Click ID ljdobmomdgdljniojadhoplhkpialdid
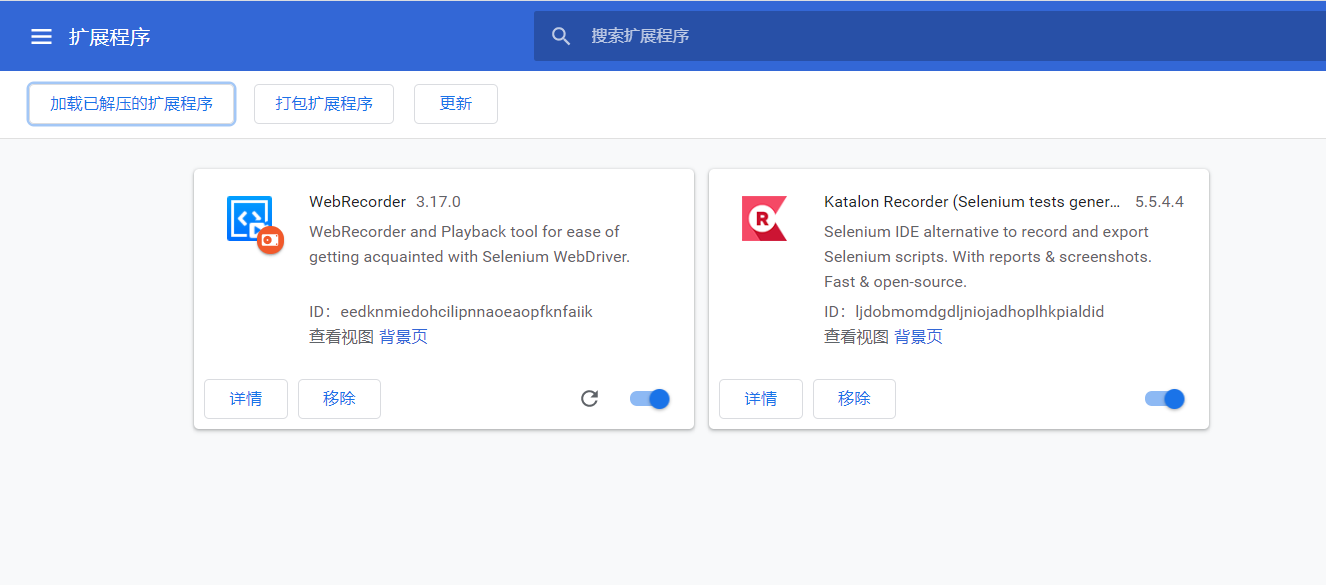Viewport: 1326px width, 585px height. pyautogui.click(x=964, y=312)
